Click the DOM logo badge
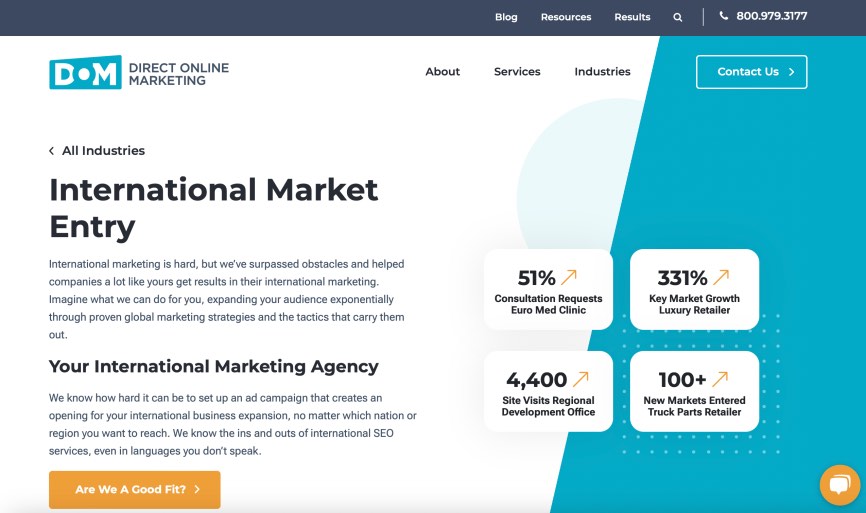Screen dimensions: 866x513 pyautogui.click(x=85, y=72)
